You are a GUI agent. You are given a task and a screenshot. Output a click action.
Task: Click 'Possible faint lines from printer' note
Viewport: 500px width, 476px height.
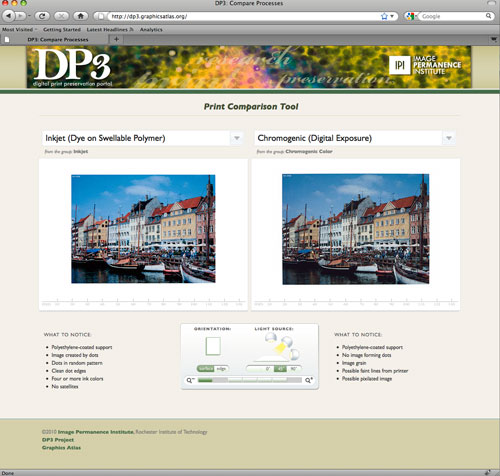click(x=375, y=371)
